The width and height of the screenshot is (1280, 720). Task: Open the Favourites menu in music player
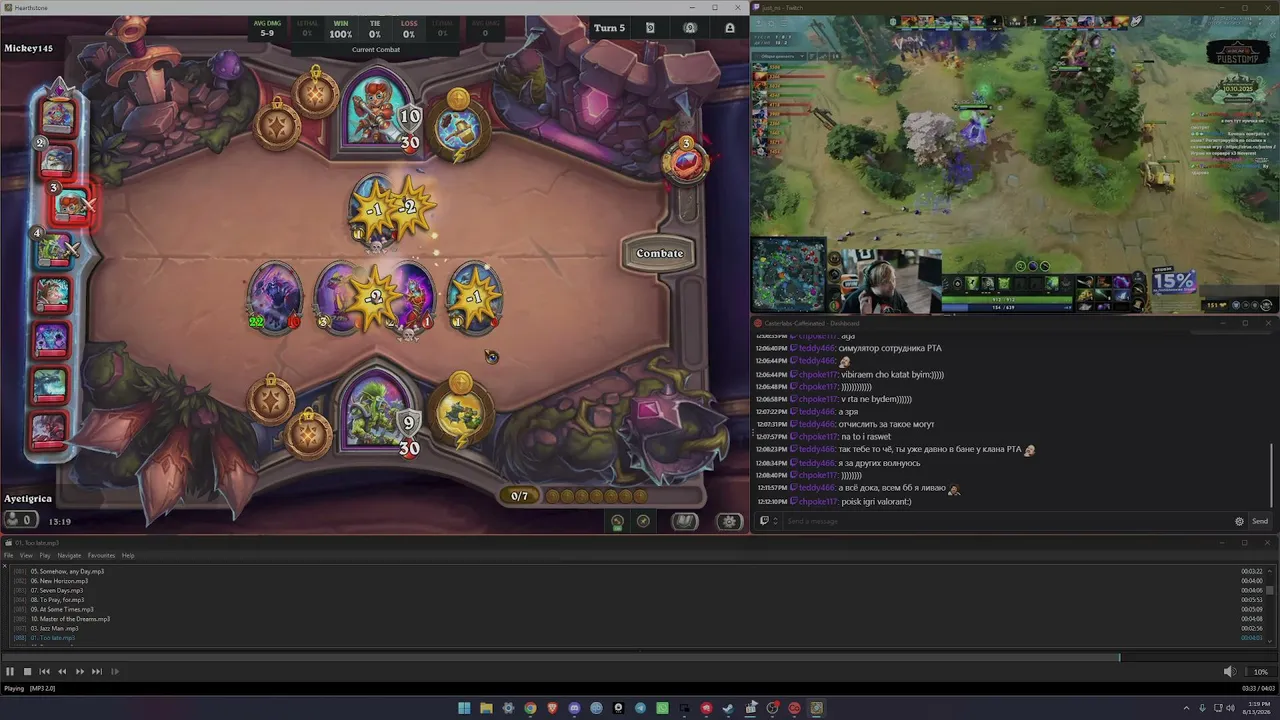pyautogui.click(x=101, y=555)
